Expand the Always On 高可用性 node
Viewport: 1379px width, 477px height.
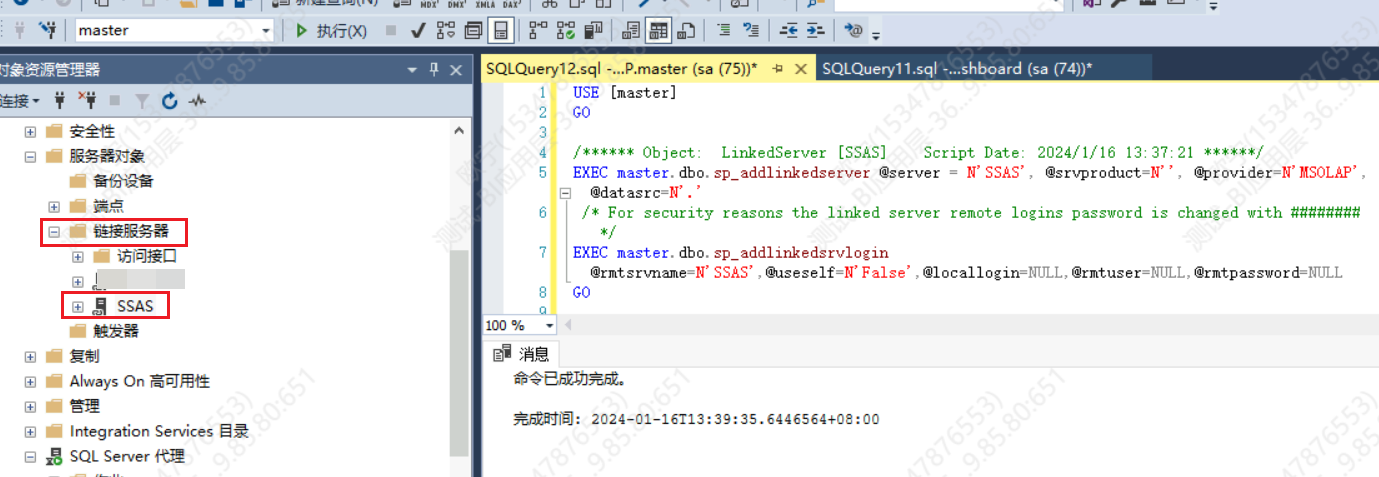[30, 381]
